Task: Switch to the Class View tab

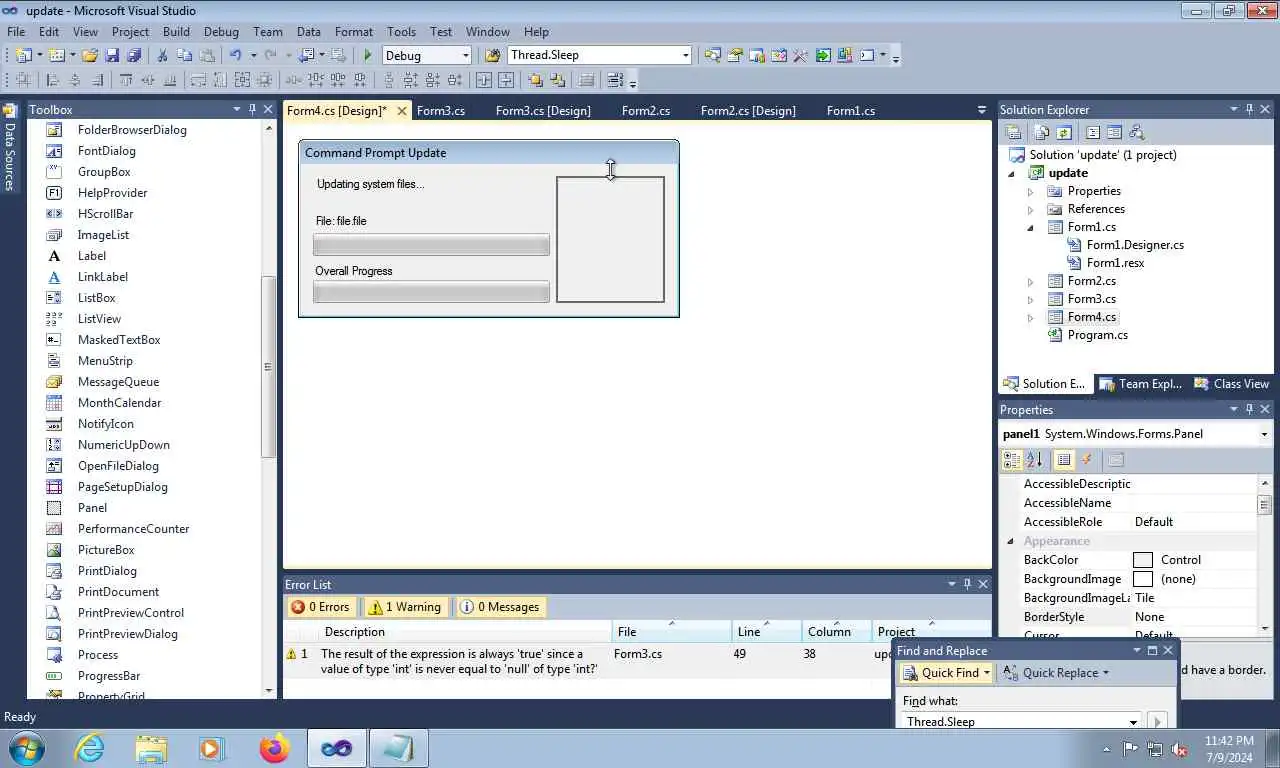Action: [x=1232, y=384]
